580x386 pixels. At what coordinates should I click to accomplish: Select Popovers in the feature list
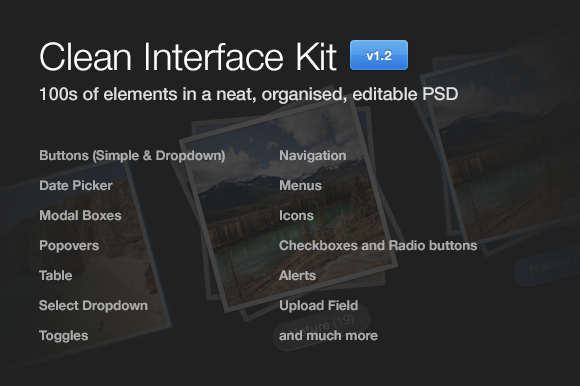pos(69,246)
